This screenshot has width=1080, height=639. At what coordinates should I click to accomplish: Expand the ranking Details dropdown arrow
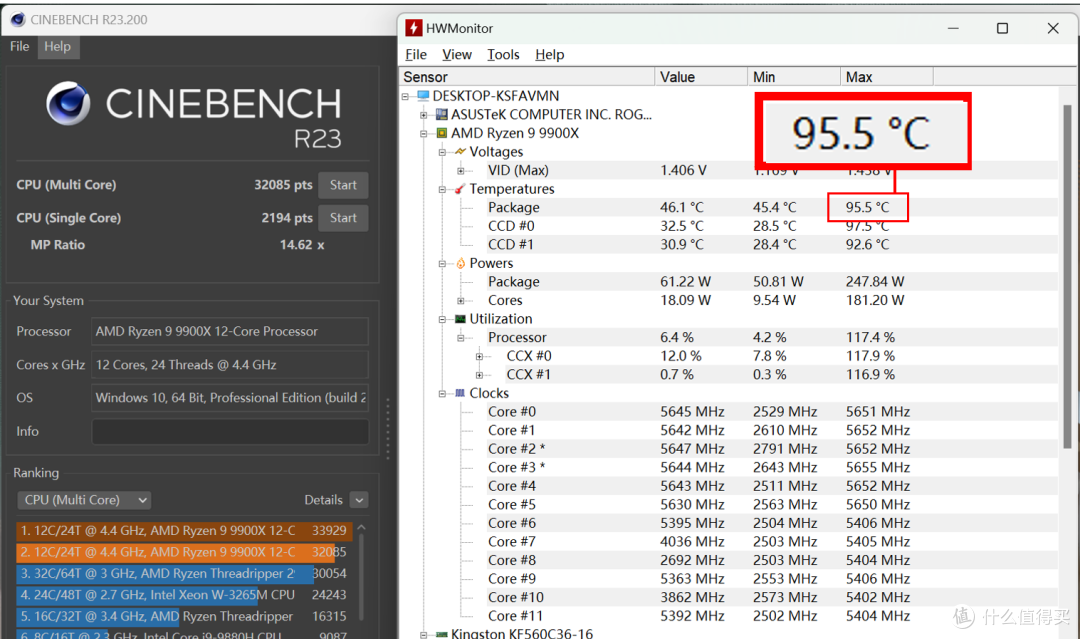point(359,501)
